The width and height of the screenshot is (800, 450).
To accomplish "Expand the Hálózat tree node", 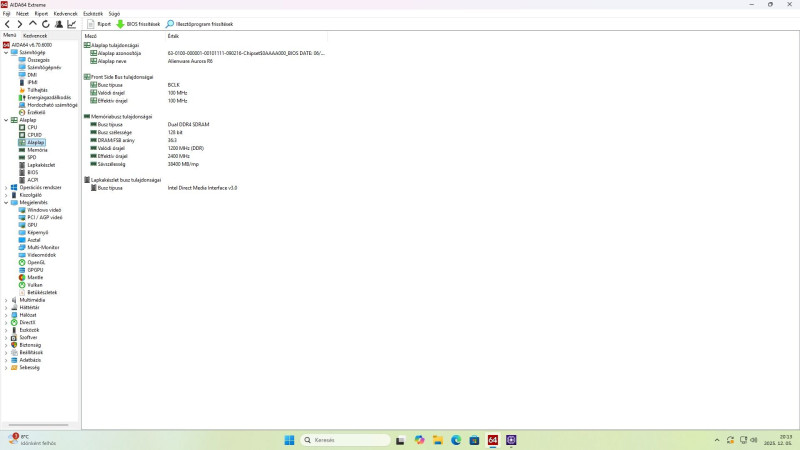I will (6, 315).
